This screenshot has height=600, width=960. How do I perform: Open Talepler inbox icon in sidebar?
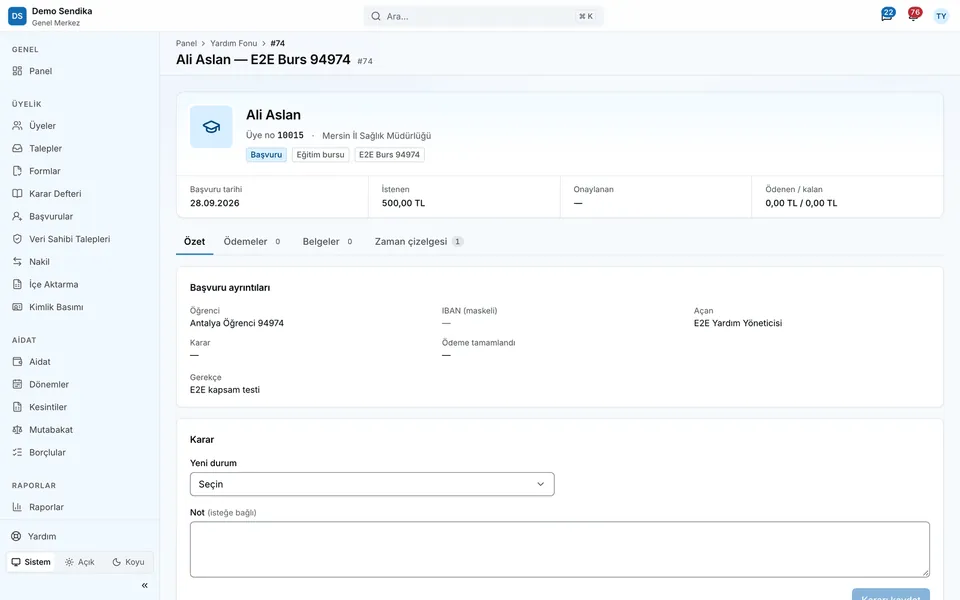tap(17, 148)
